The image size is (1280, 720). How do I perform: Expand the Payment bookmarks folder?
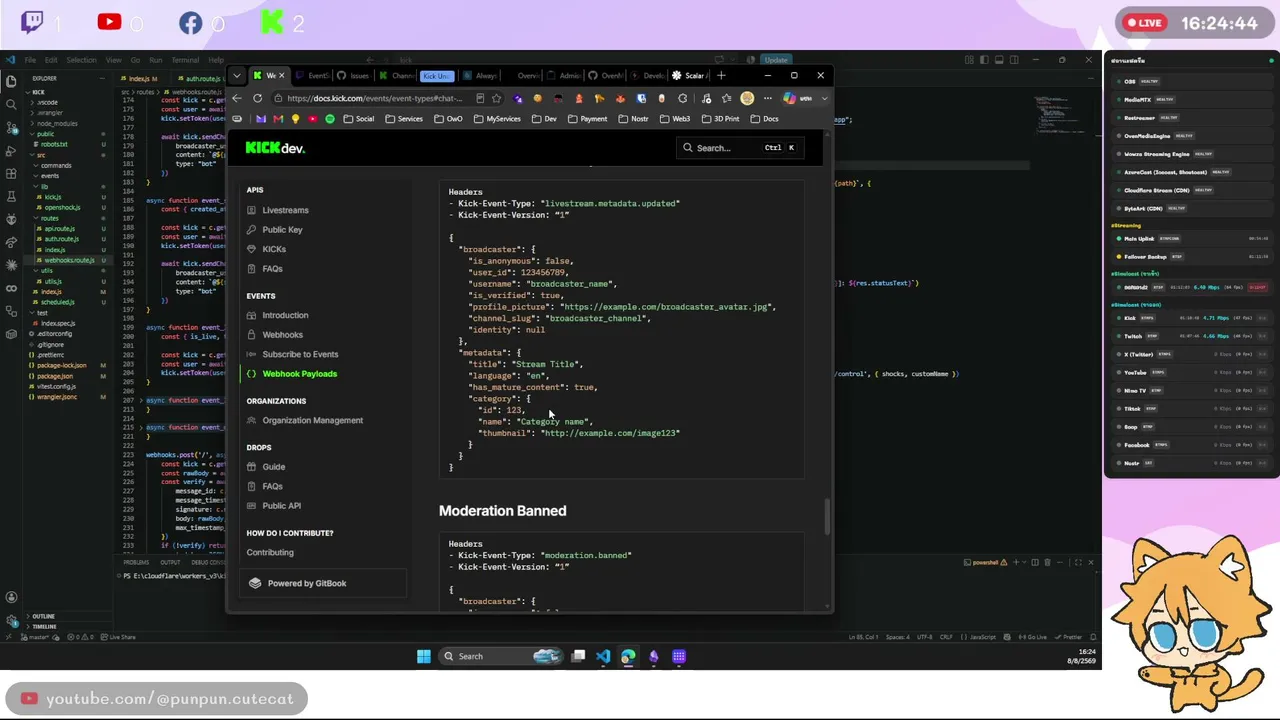pos(588,119)
